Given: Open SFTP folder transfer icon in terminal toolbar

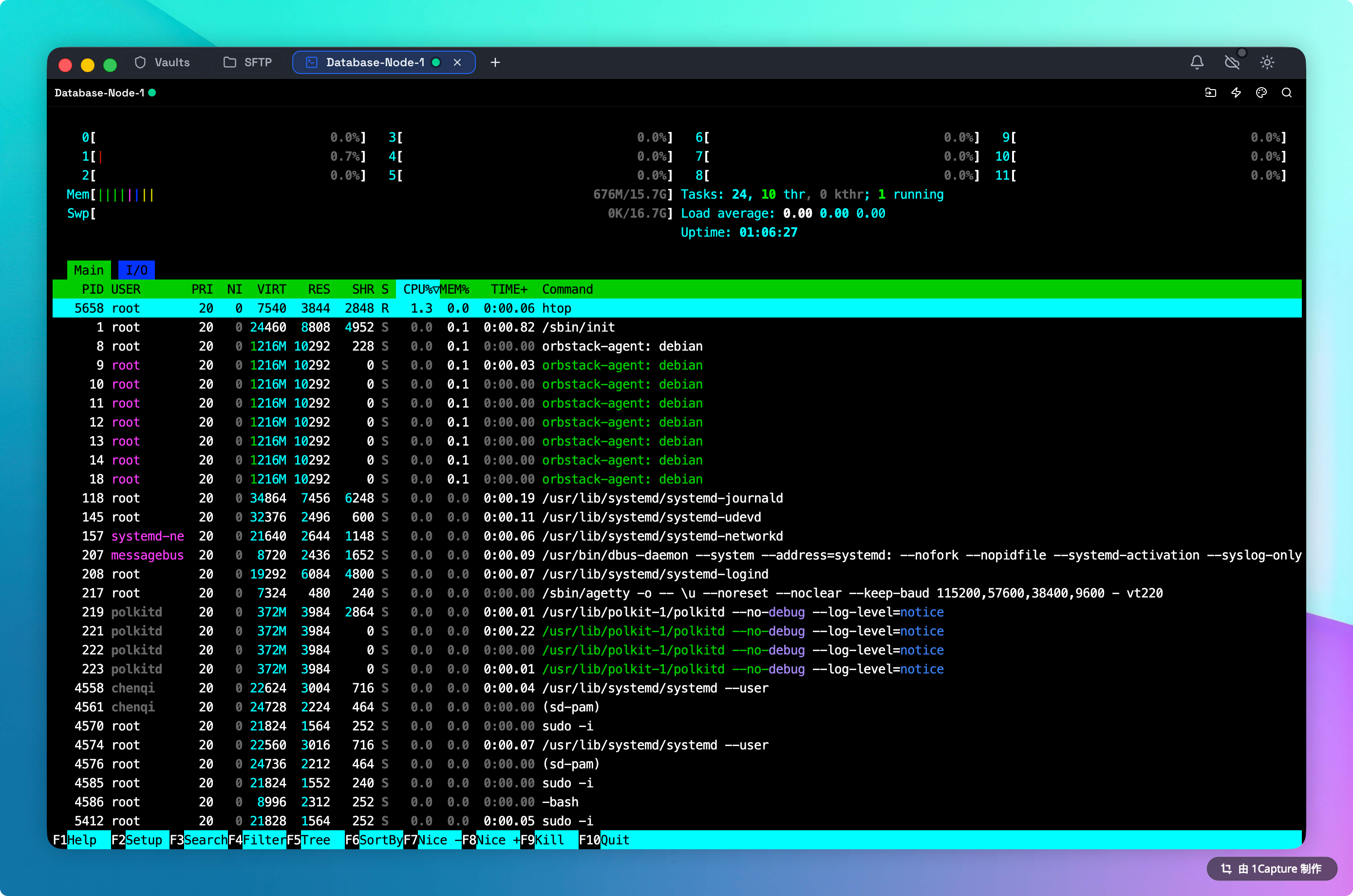Looking at the screenshot, I should 1210,93.
